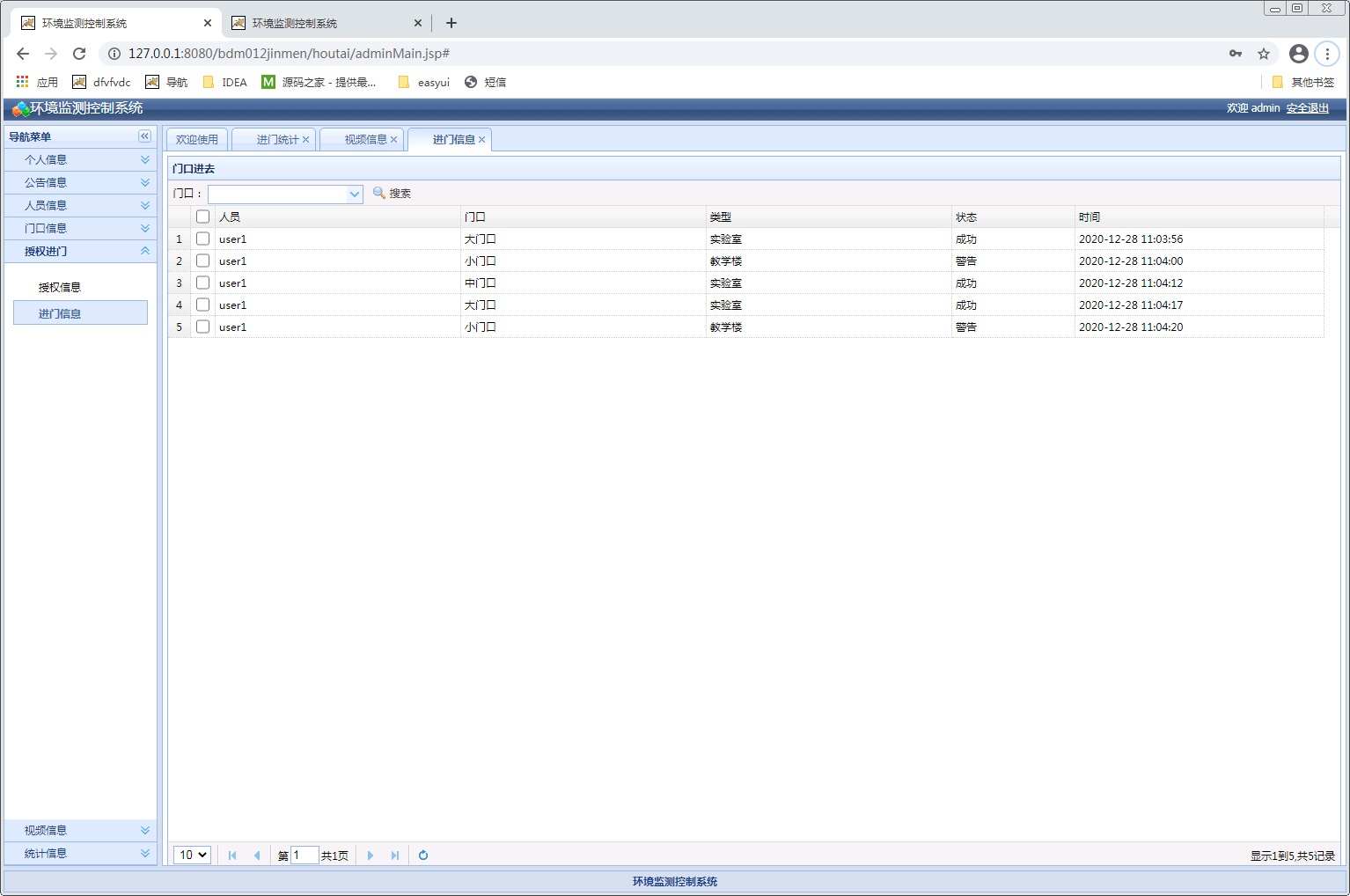Click the search magnifier 搜索 button
This screenshot has height=896, width=1350.
392,193
